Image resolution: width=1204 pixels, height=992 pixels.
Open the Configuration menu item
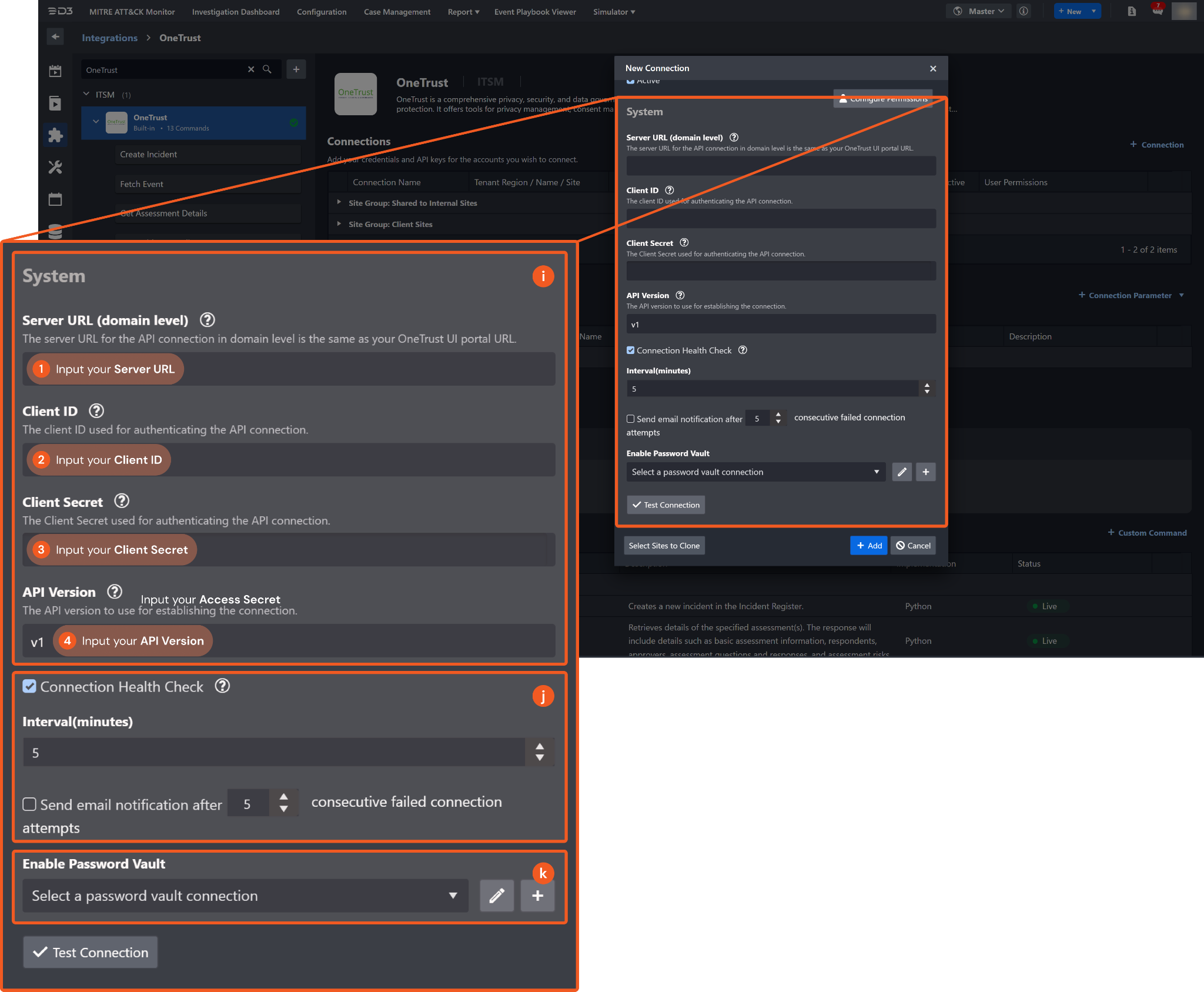[x=322, y=12]
